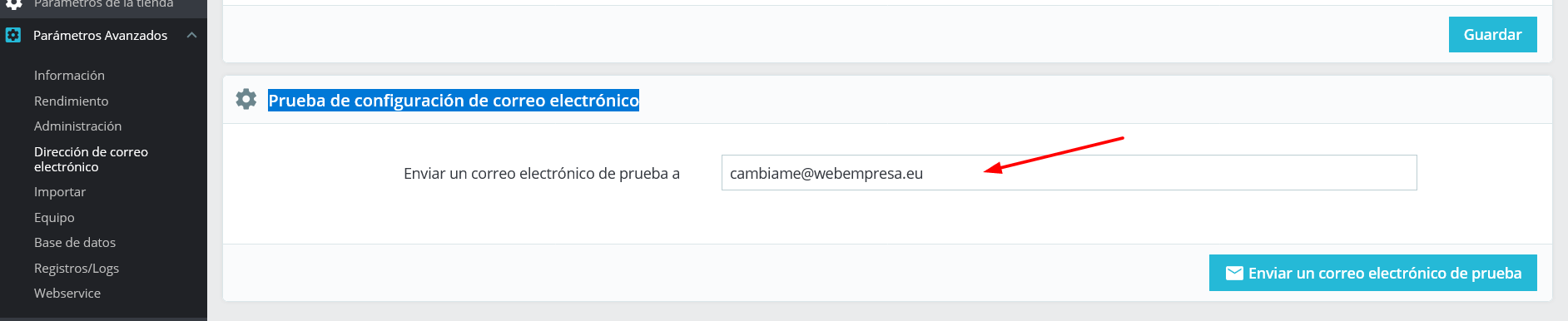The image size is (1568, 321).
Task: Send a test email with Enviar button
Action: point(1372,273)
